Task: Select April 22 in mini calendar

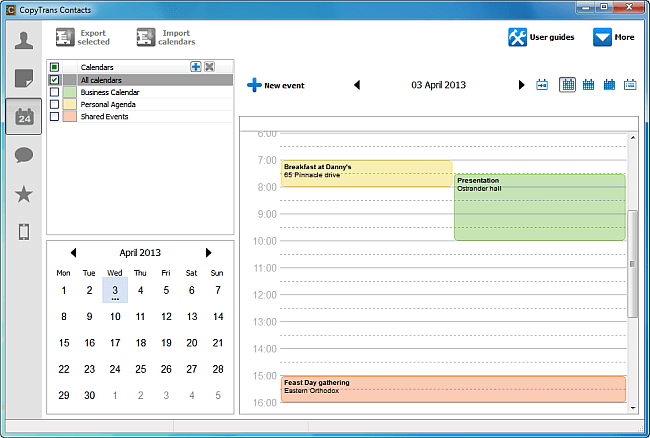Action: (x=63, y=369)
